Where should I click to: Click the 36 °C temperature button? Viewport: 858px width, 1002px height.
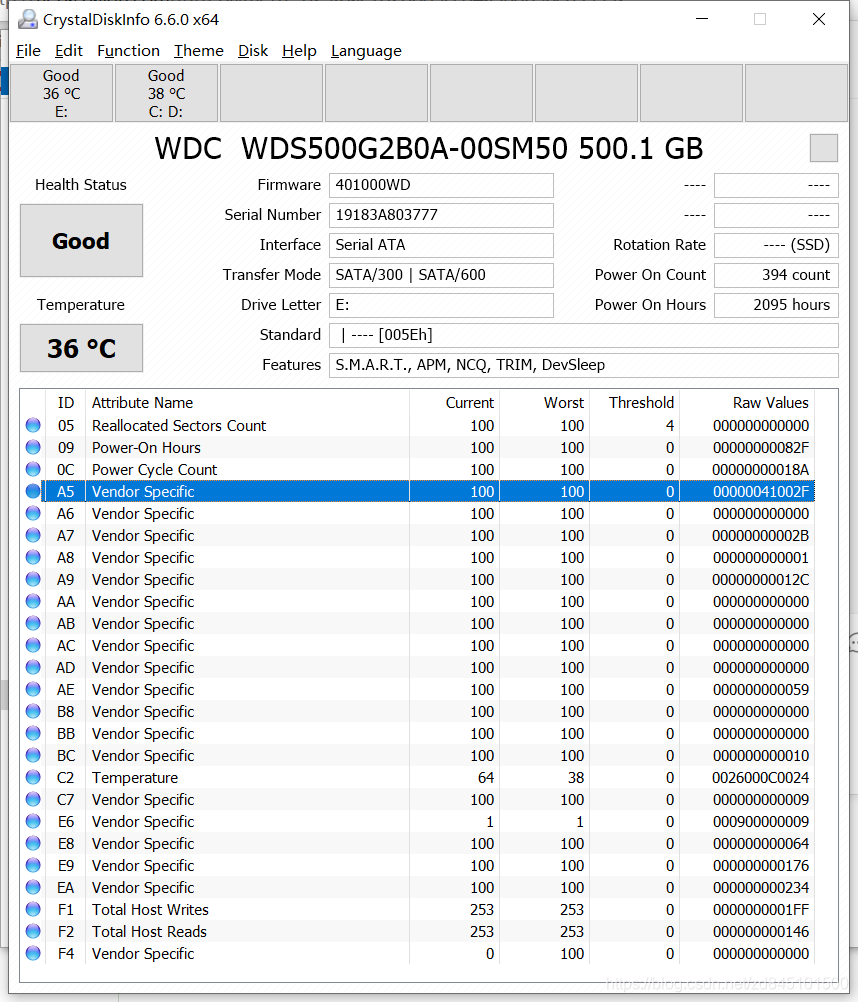pyautogui.click(x=81, y=348)
